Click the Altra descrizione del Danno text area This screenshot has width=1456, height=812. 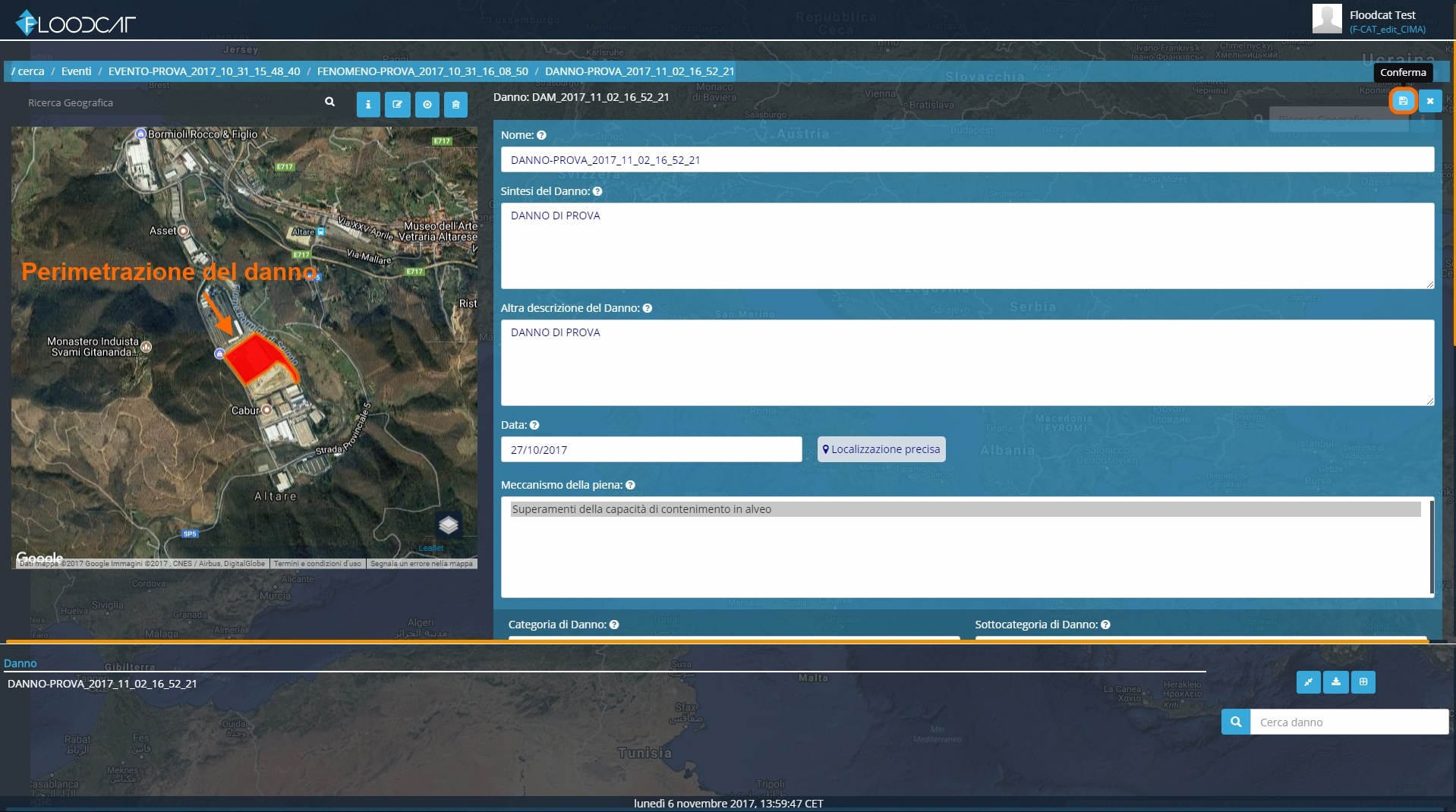pyautogui.click(x=967, y=363)
